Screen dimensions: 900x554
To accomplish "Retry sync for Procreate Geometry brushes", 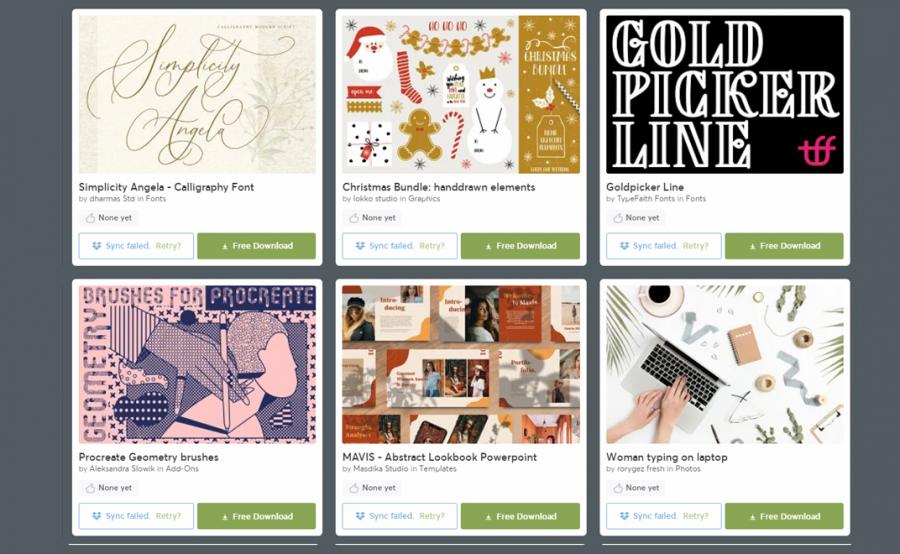I will coord(168,516).
